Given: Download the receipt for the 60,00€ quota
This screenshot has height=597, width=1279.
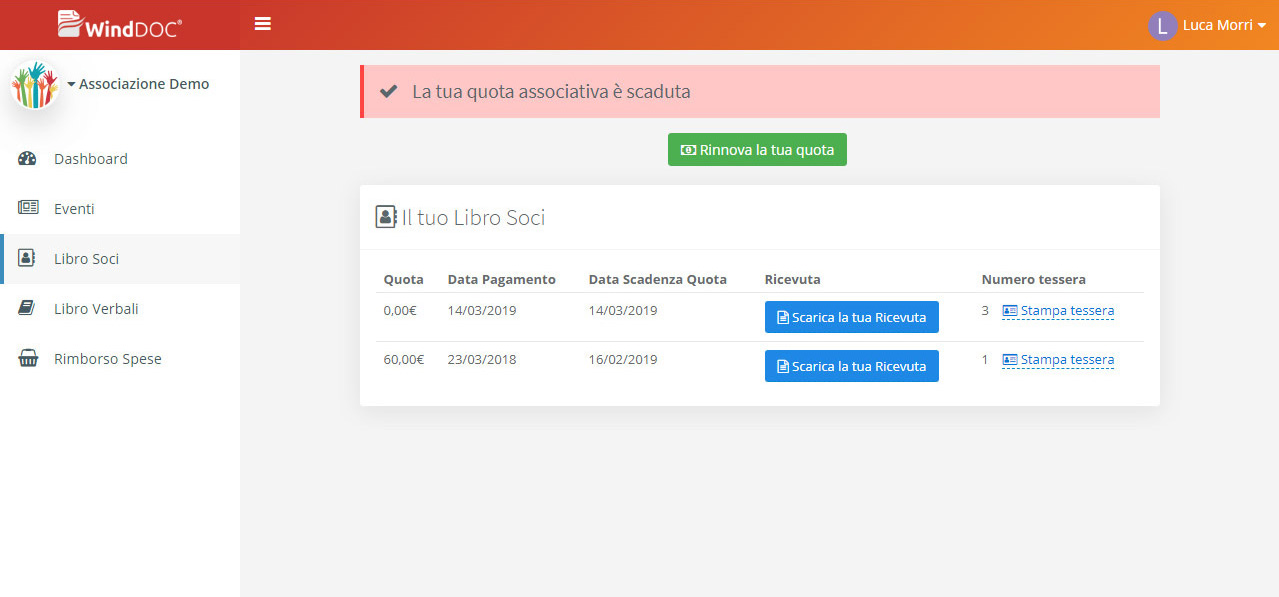Looking at the screenshot, I should [851, 366].
